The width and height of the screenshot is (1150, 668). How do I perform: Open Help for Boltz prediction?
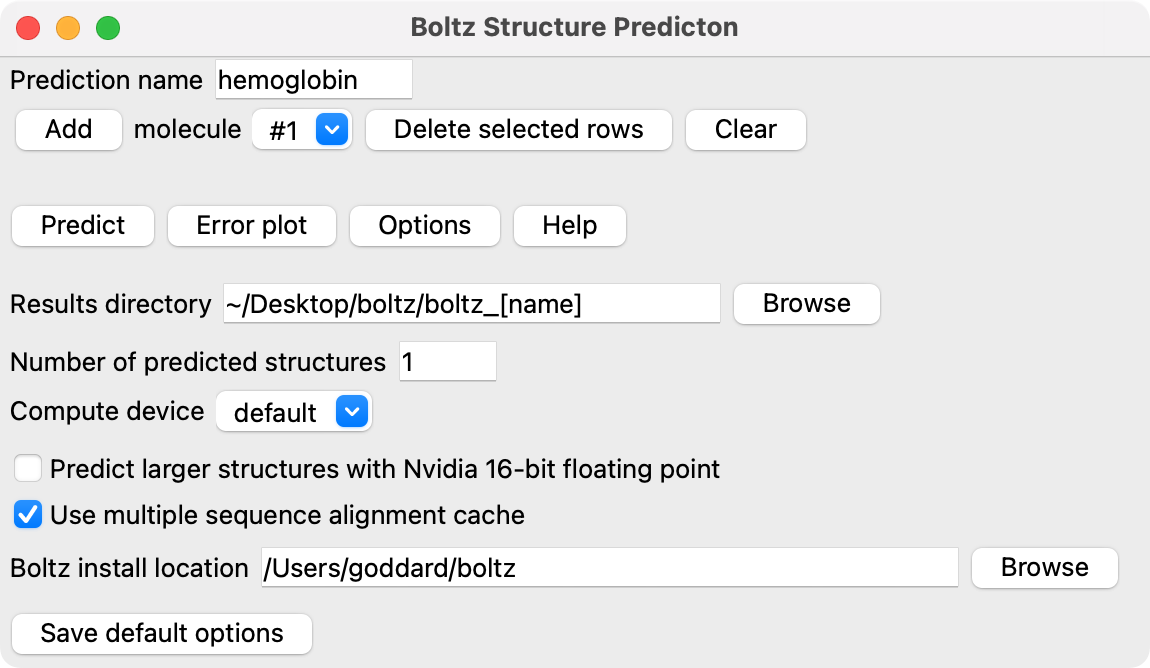pos(569,226)
